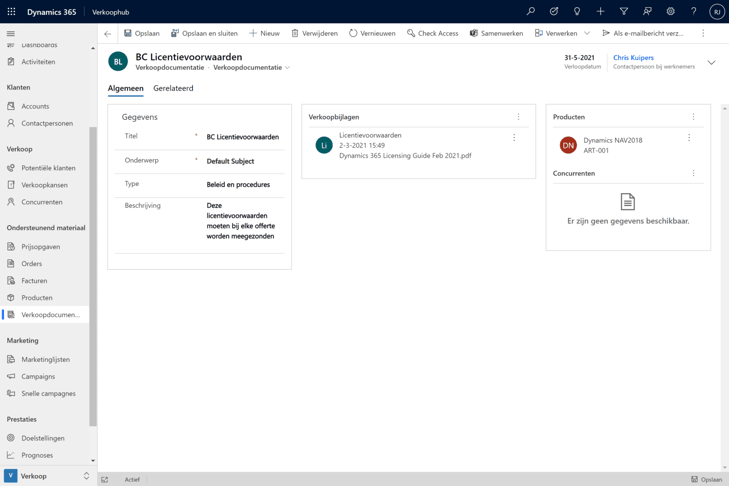Open Prijsopgaven in the sidebar

tap(40, 246)
